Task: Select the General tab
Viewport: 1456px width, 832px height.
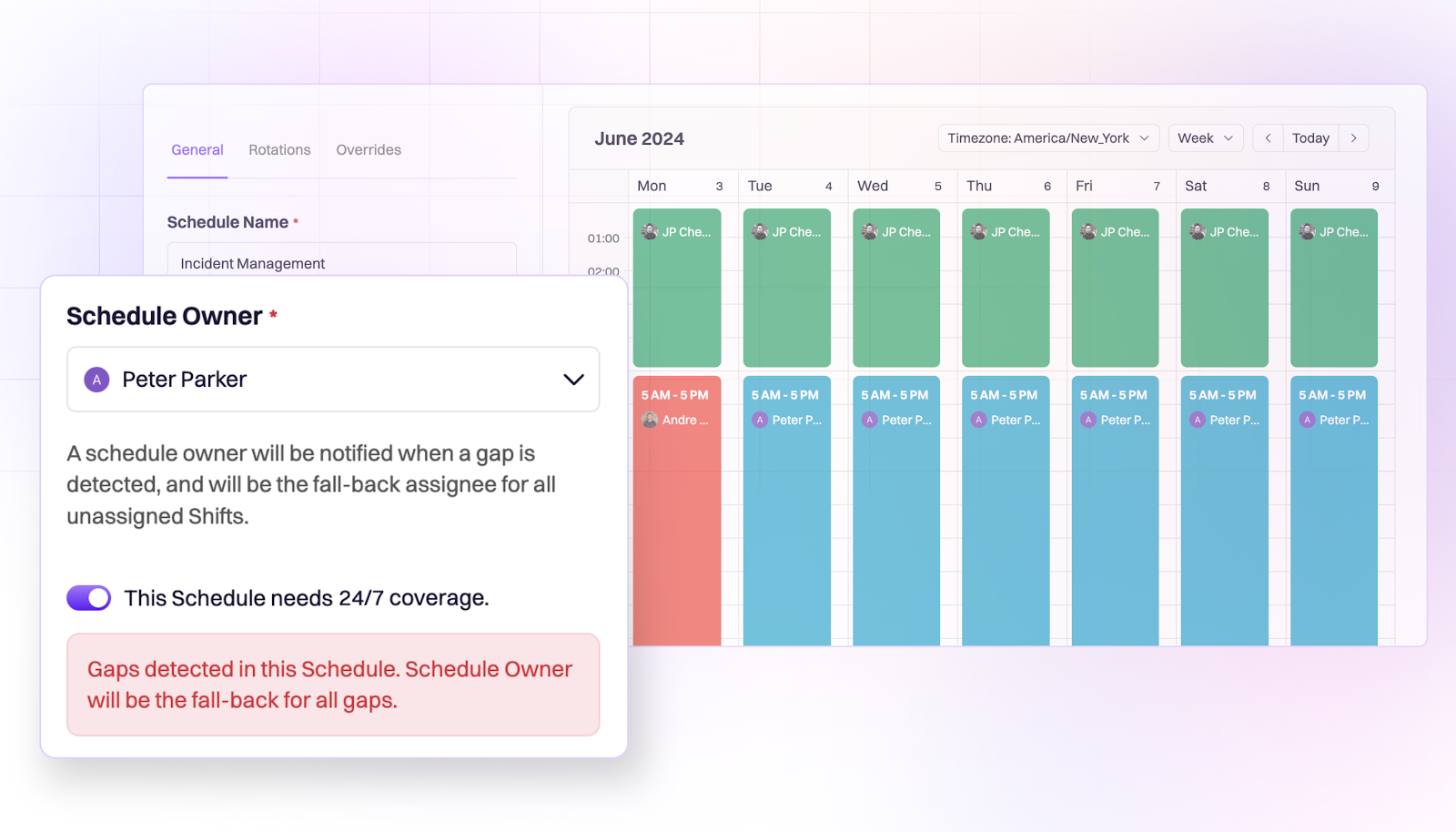Action: pos(197,149)
